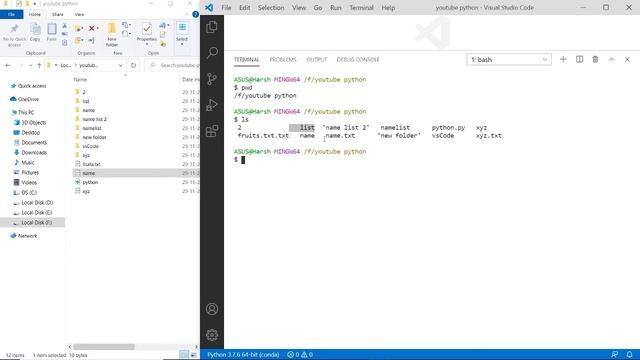Select Downloads in navigation pane
This screenshot has height=360, width=640.
pyautogui.click(x=34, y=153)
